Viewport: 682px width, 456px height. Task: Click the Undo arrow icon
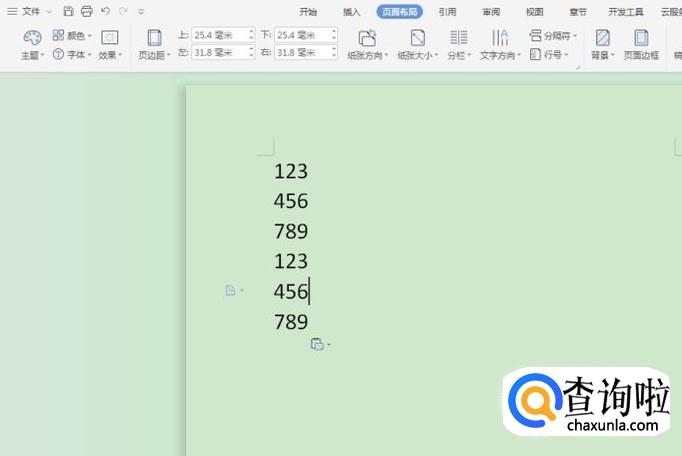pyautogui.click(x=105, y=11)
